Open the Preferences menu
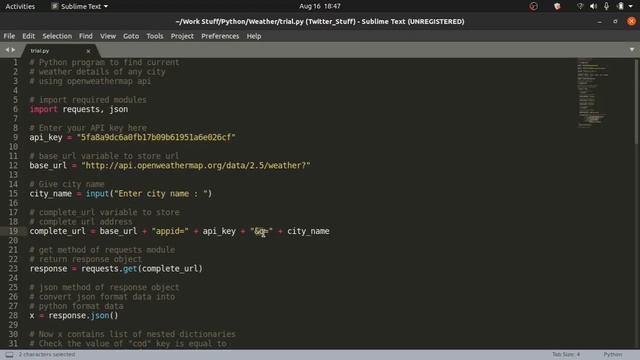The height and width of the screenshot is (360, 640). 220,36
